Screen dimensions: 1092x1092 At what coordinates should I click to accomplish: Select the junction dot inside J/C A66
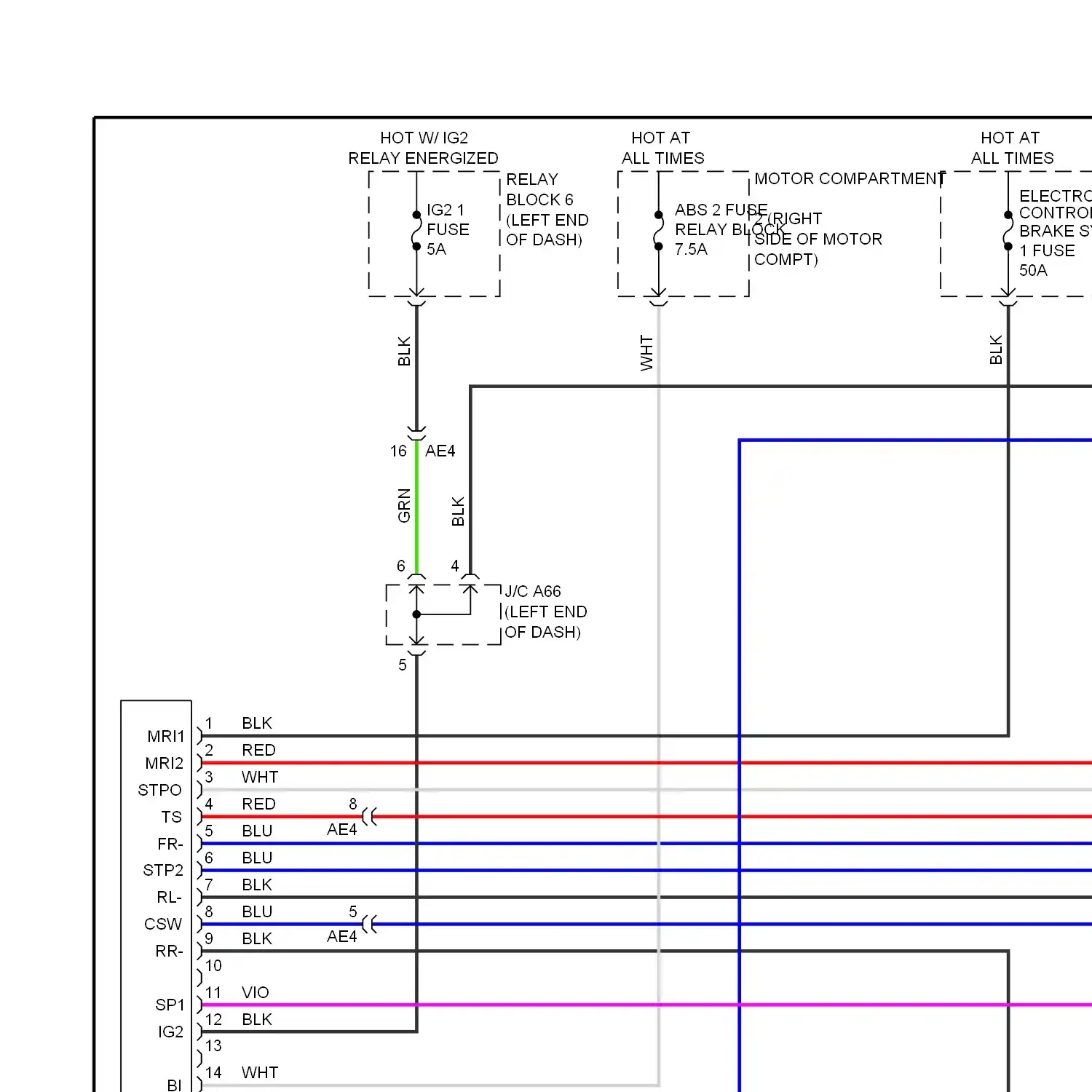click(416, 614)
